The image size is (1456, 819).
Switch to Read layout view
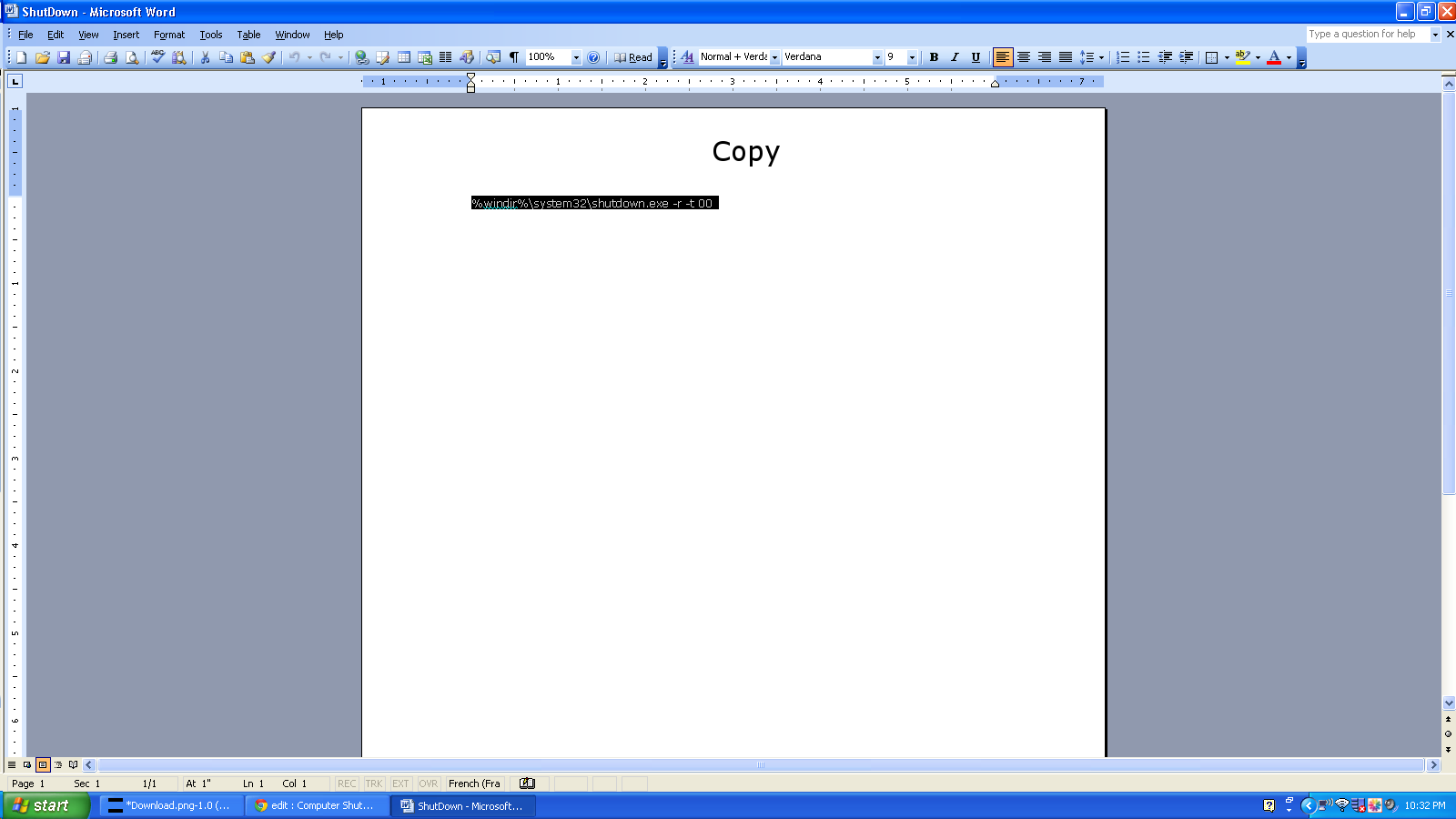click(633, 57)
